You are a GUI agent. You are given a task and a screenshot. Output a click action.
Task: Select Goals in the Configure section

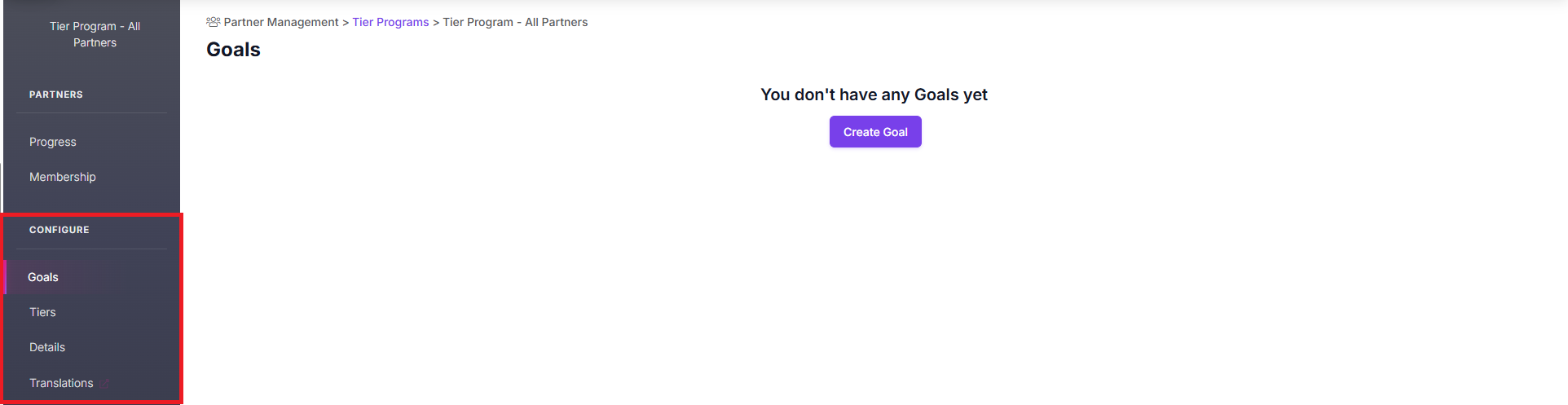(43, 277)
